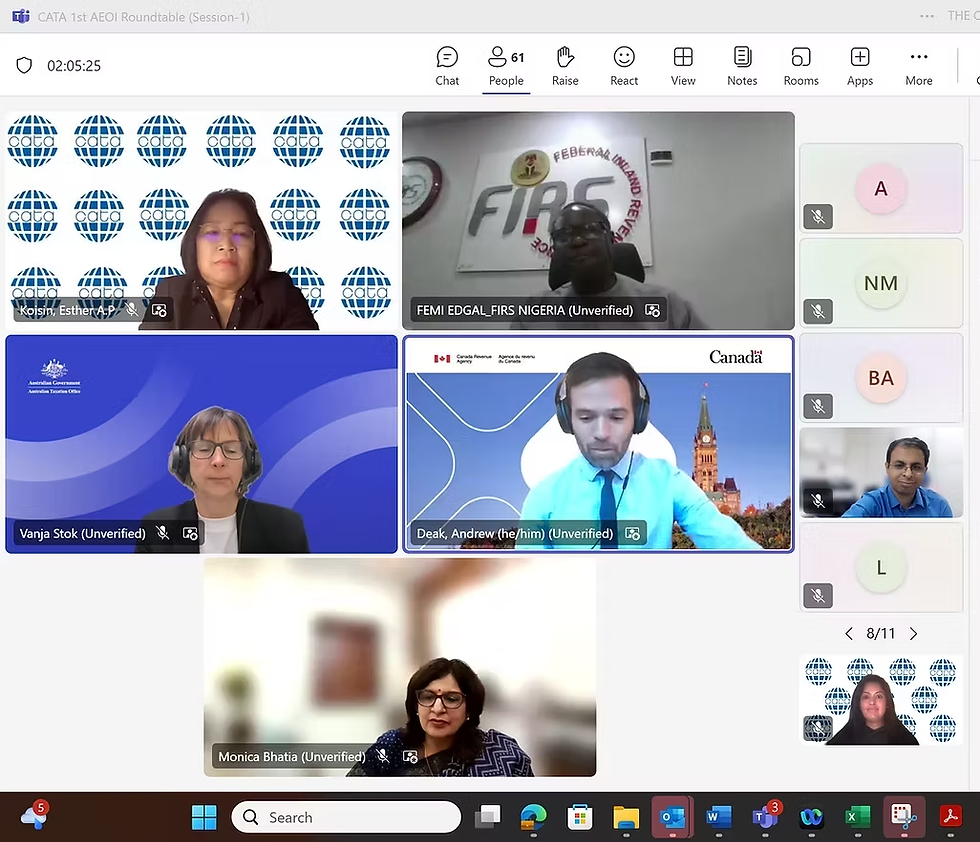Select Kojsin, Esther A.P. video tile
Image resolution: width=980 pixels, height=842 pixels.
(x=201, y=221)
